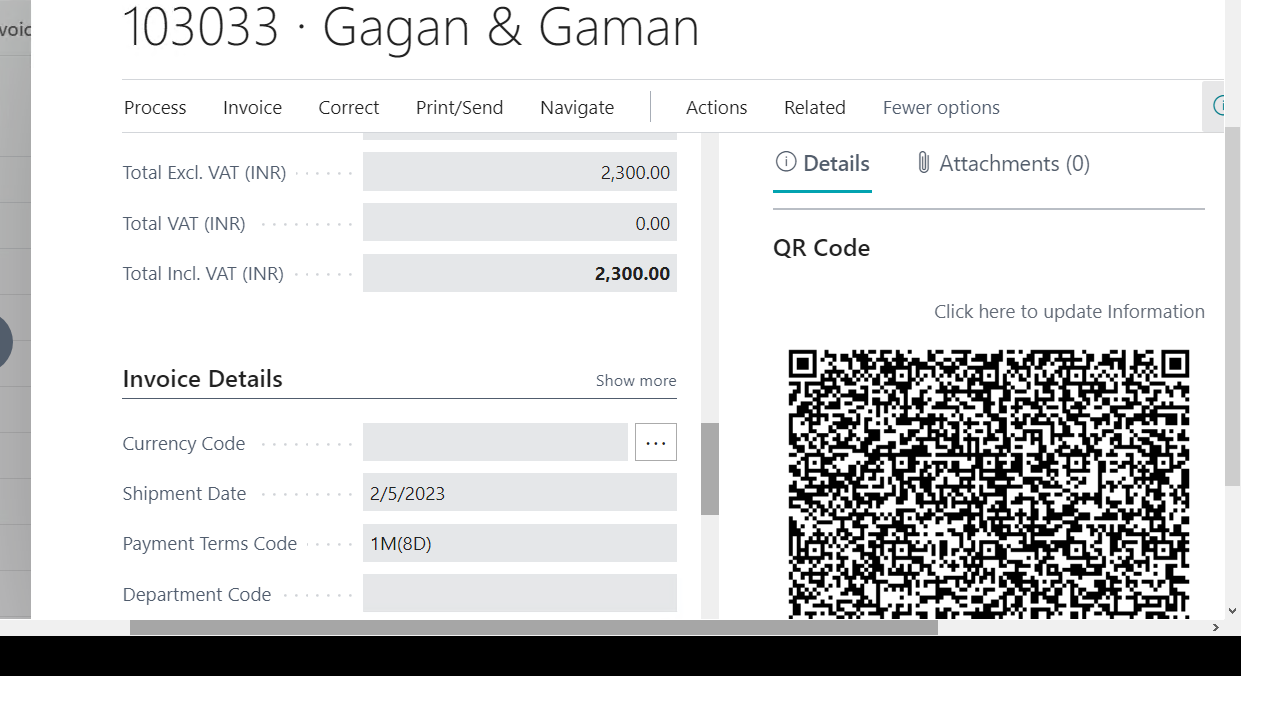Switch to the Details tab
This screenshot has height=720, width=1280.
(x=822, y=163)
